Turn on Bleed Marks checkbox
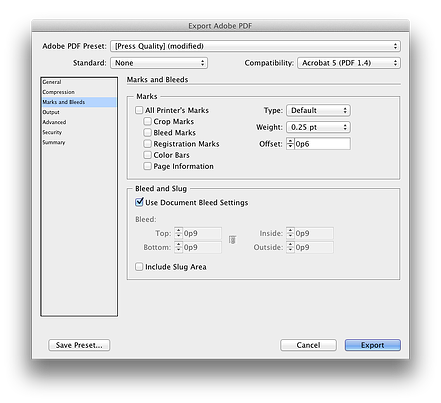The image size is (441, 403). click(x=147, y=133)
